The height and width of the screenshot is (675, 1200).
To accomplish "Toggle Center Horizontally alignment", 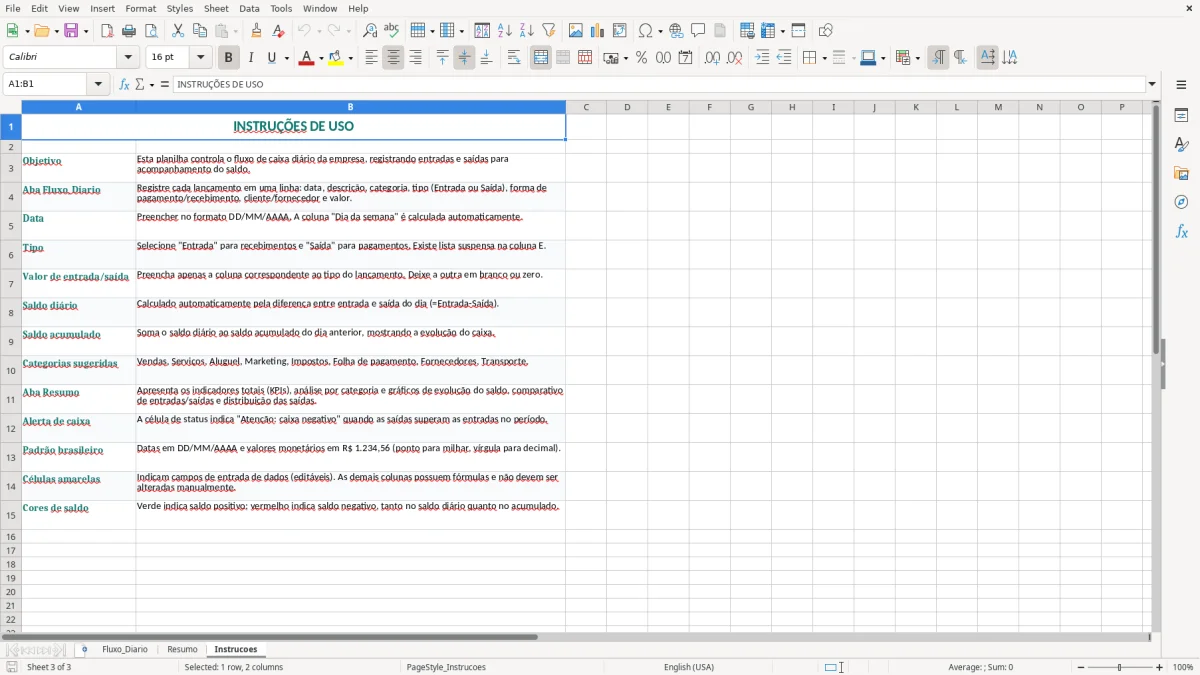I will tap(394, 58).
